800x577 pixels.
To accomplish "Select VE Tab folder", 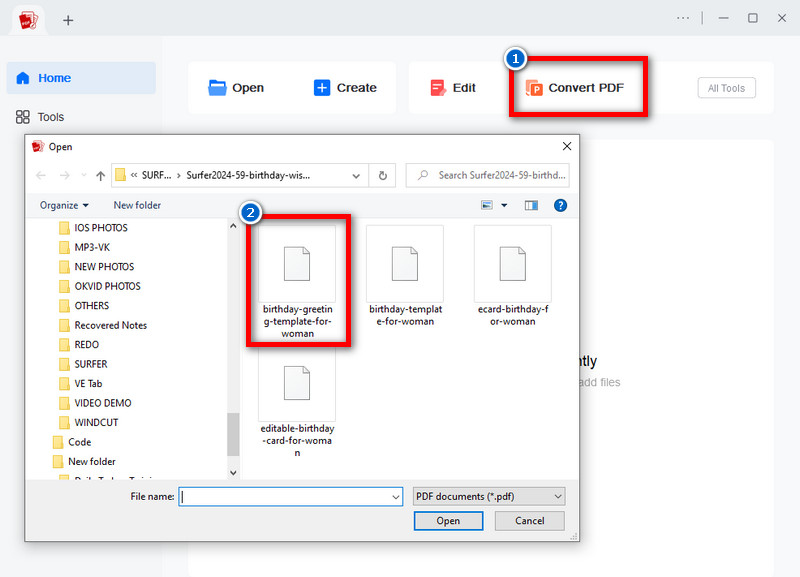I will (x=81, y=383).
